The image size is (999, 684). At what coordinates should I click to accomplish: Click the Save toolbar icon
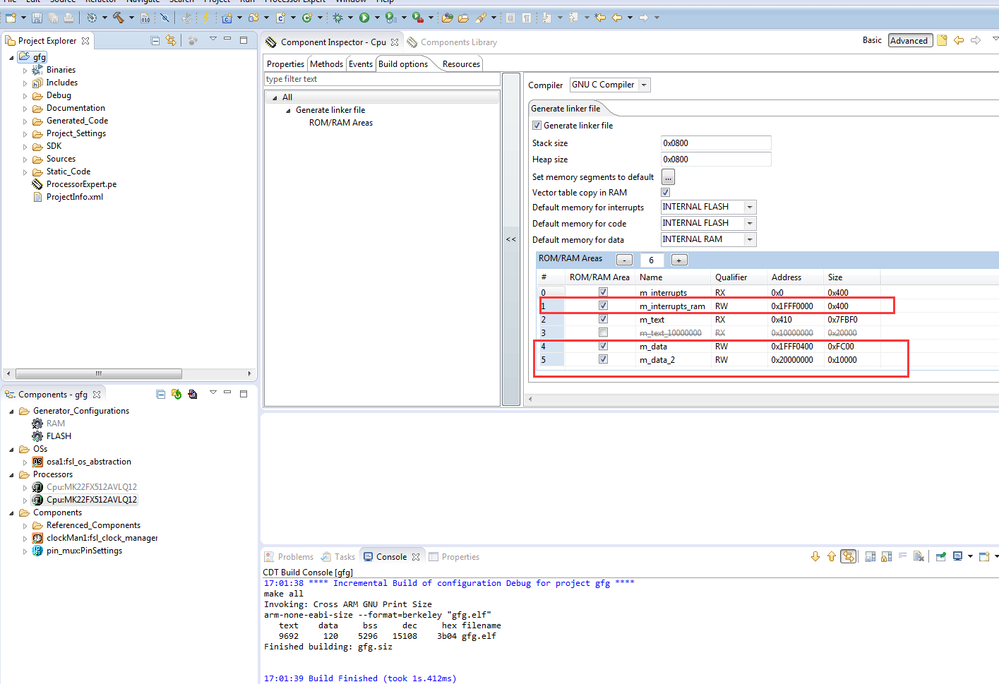coord(37,18)
